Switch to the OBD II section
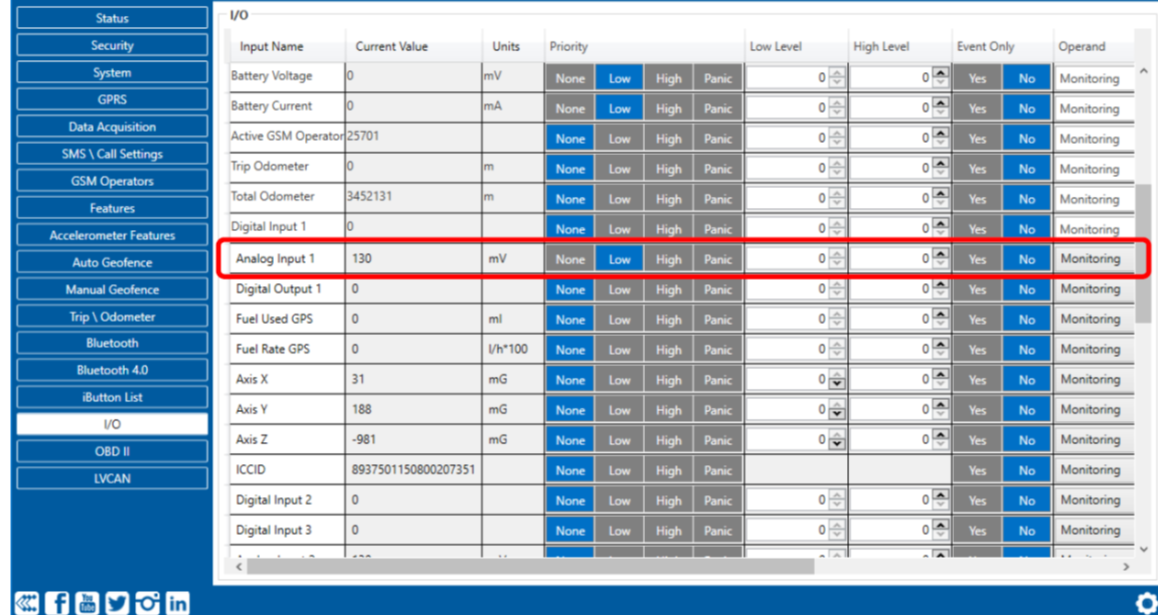Image resolution: width=1158 pixels, height=615 pixels. coord(112,451)
